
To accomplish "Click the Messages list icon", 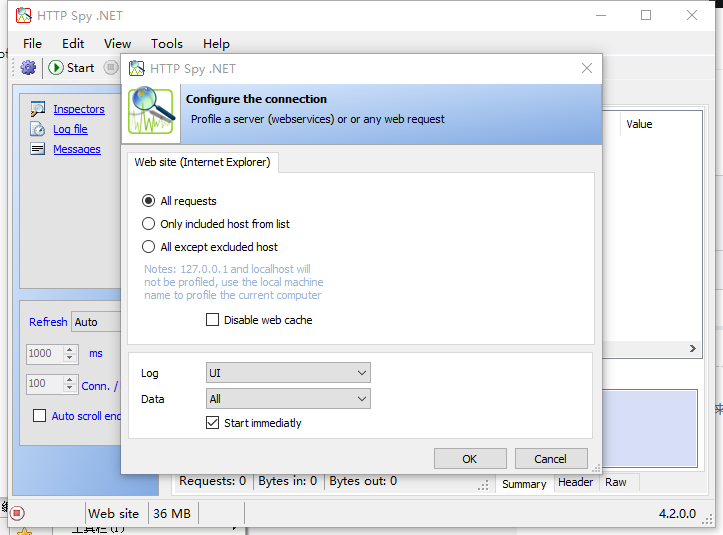I will (x=38, y=149).
